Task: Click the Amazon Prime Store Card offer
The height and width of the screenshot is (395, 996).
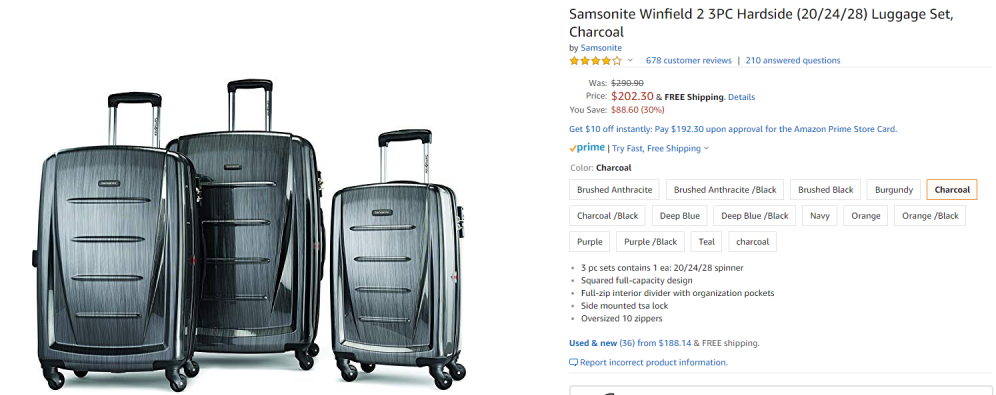Action: tap(733, 129)
